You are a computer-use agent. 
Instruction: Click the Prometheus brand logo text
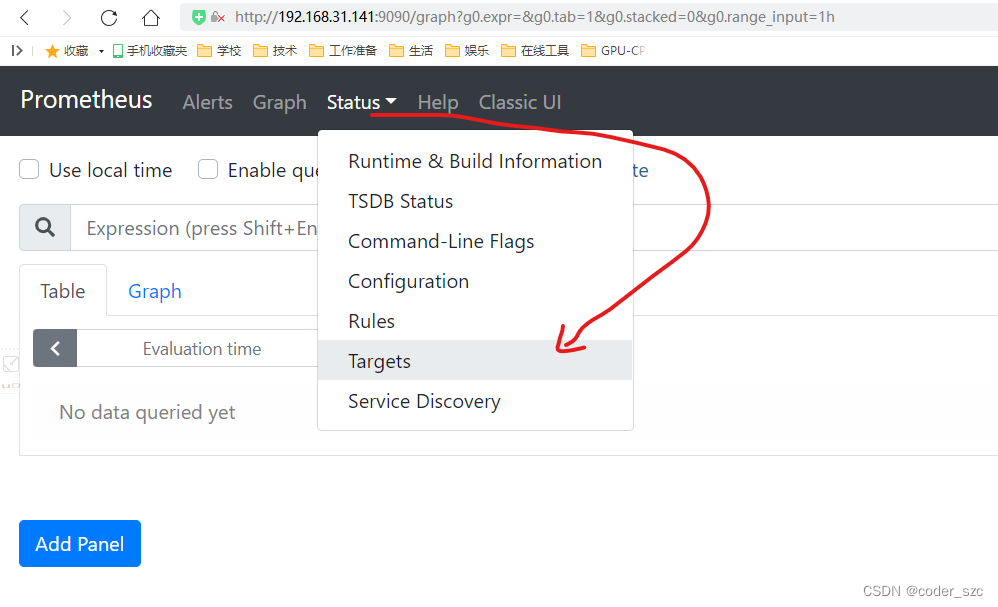point(86,100)
